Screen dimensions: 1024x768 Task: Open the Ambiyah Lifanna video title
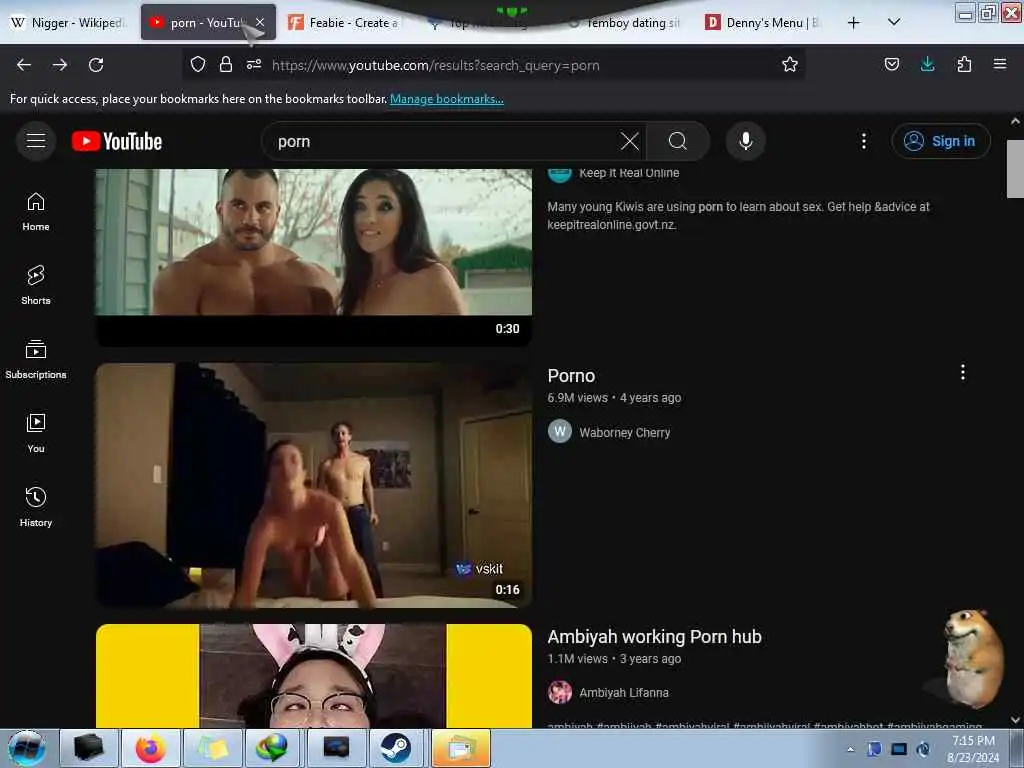tap(654, 637)
